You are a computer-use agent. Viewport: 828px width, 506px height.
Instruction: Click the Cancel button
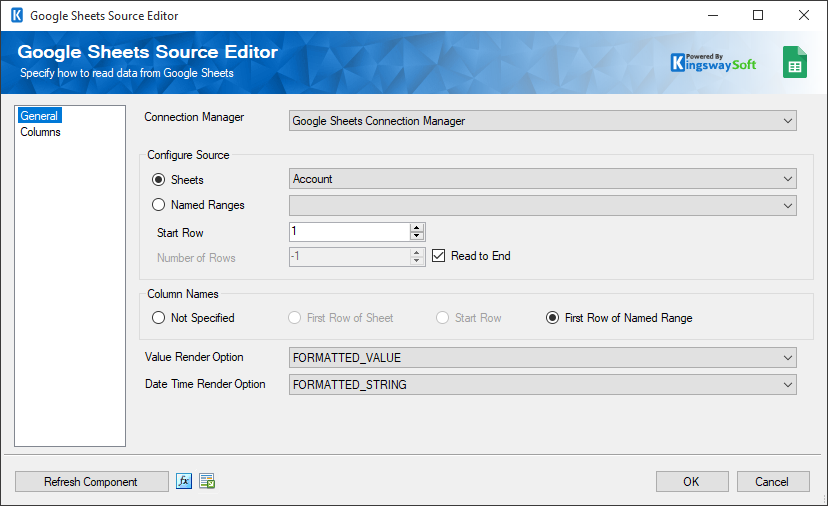[x=772, y=481]
